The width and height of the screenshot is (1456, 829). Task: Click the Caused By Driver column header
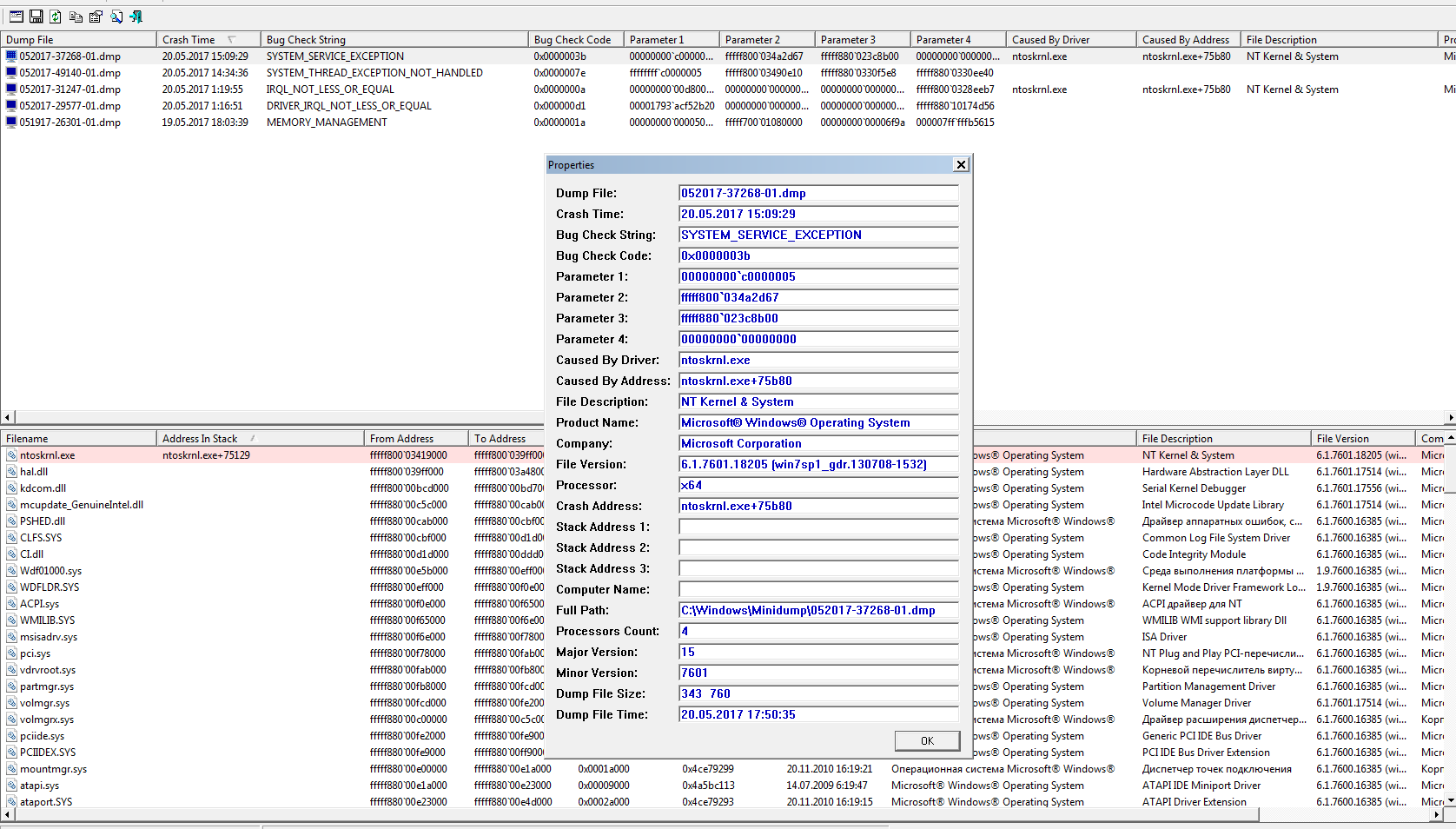pos(1050,40)
